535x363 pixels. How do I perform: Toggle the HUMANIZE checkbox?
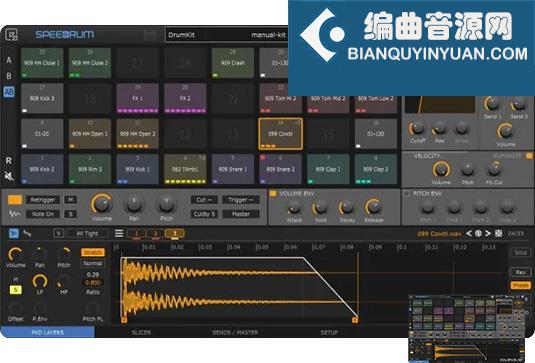click(529, 156)
